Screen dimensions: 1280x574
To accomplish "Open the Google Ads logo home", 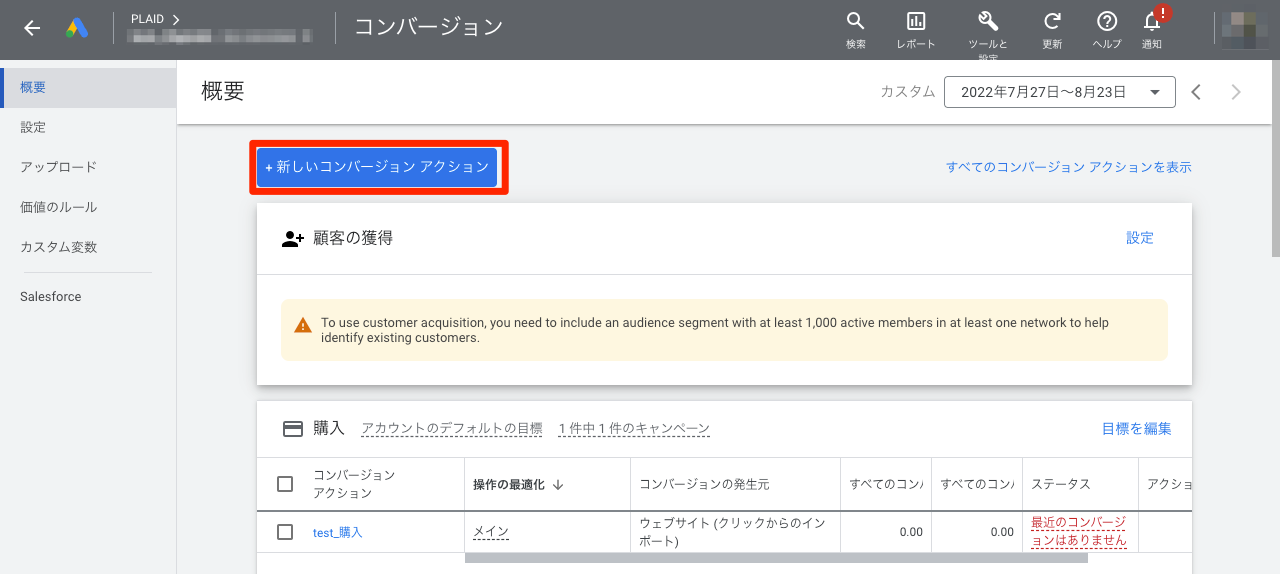I will (x=77, y=28).
